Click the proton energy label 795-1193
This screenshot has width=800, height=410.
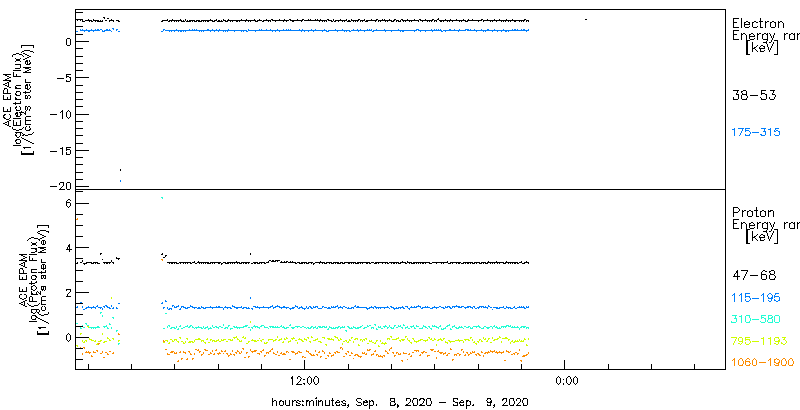pos(759,341)
